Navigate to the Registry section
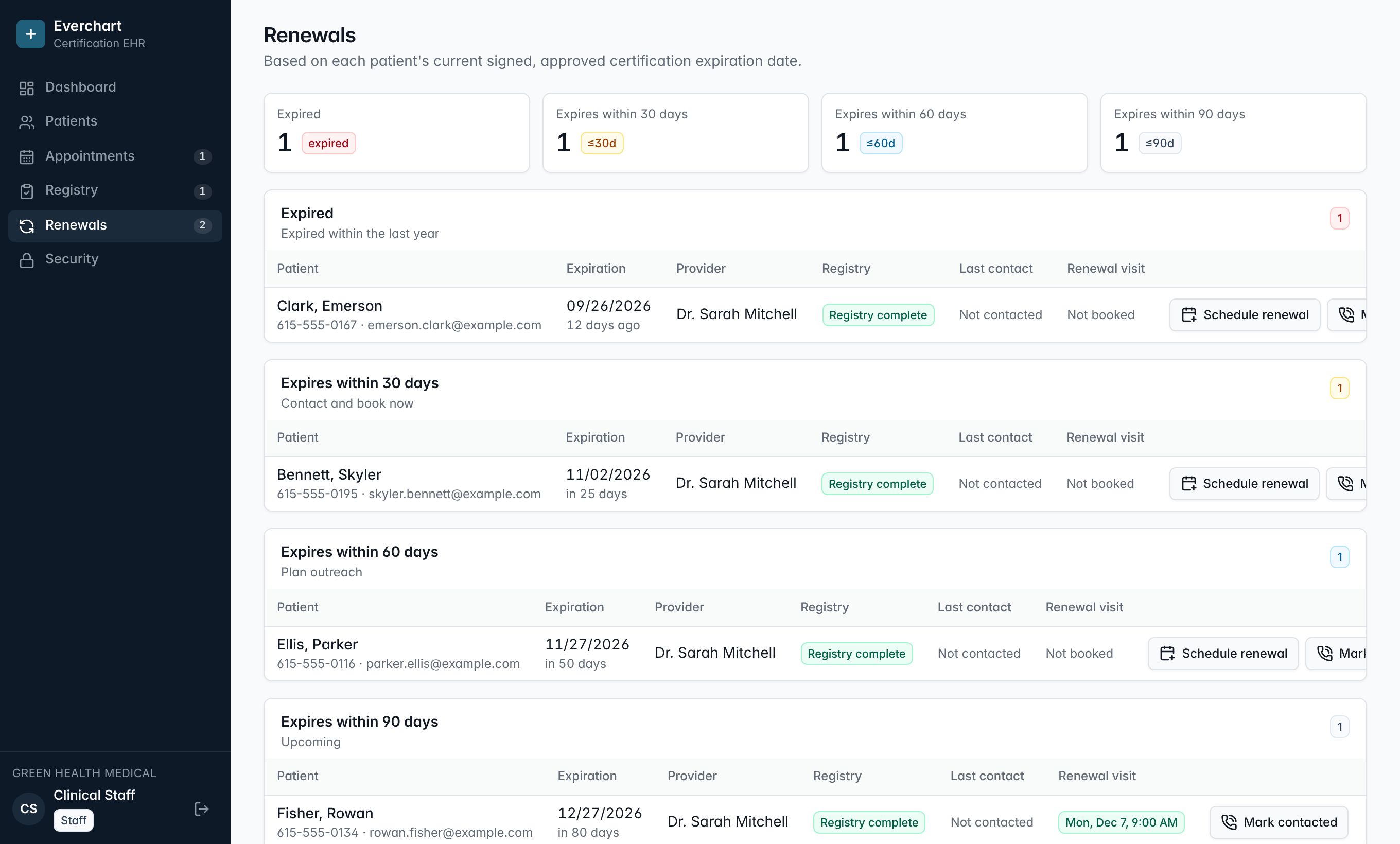 click(x=115, y=190)
